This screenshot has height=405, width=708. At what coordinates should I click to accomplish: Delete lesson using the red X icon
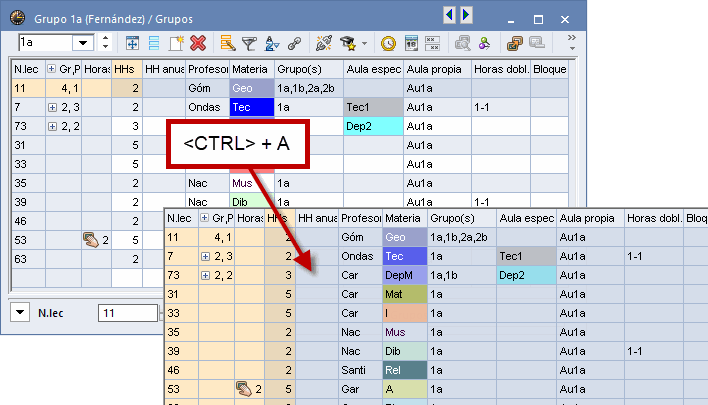tap(198, 43)
